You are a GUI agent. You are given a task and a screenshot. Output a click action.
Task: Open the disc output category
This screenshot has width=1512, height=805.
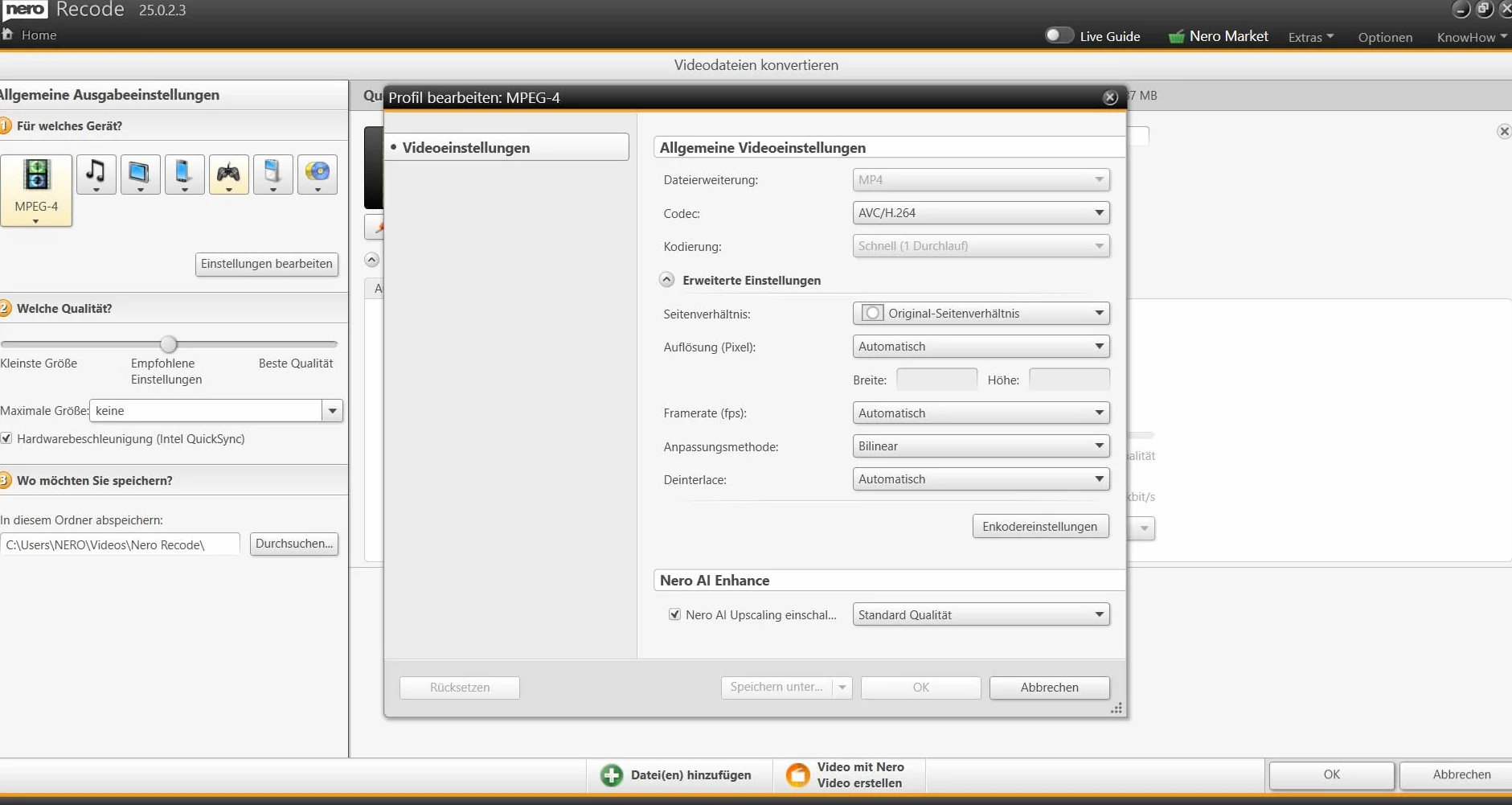click(318, 175)
